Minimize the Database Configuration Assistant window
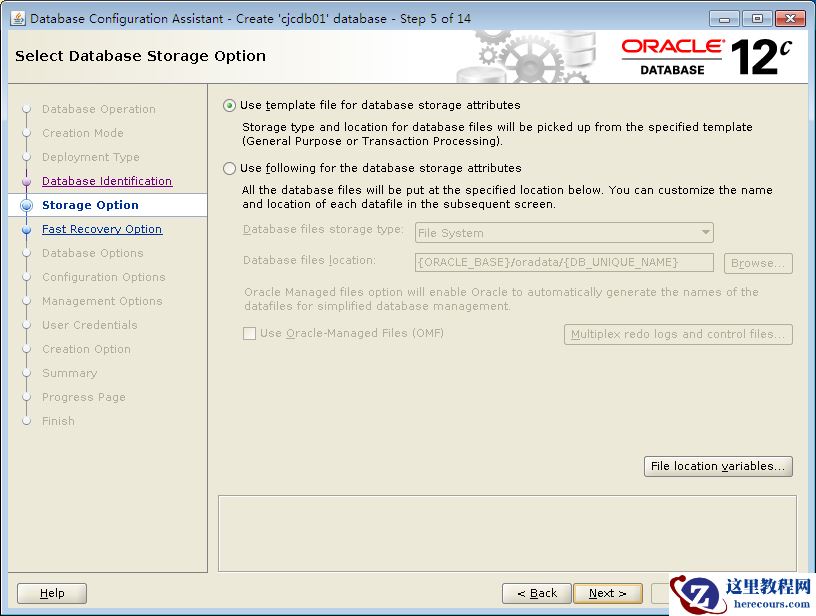The width and height of the screenshot is (816, 616). click(x=724, y=19)
